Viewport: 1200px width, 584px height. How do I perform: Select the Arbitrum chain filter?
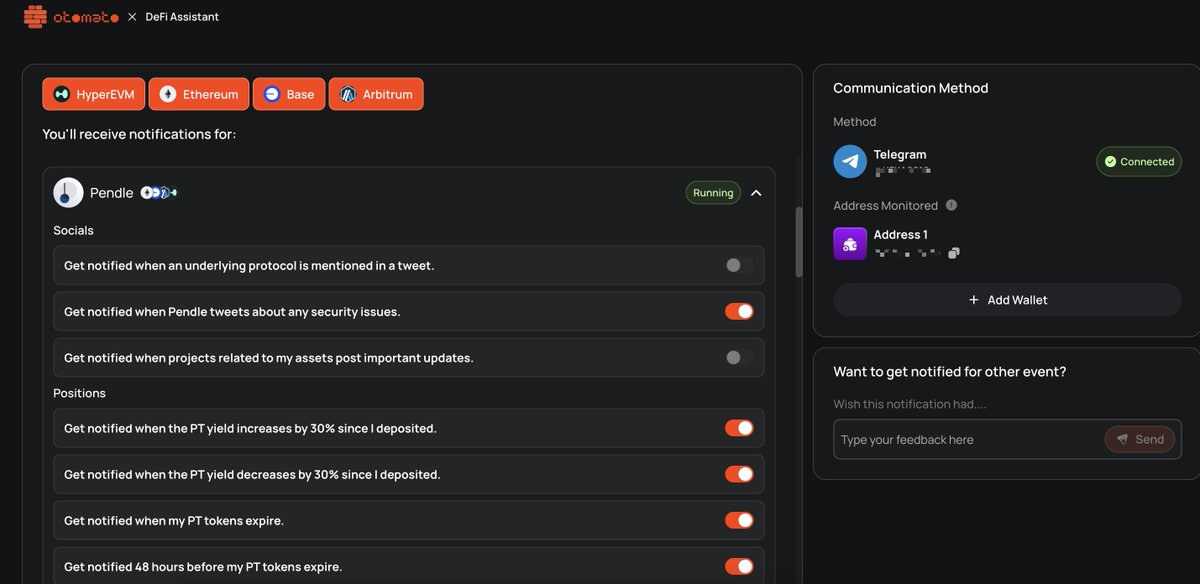[x=376, y=94]
